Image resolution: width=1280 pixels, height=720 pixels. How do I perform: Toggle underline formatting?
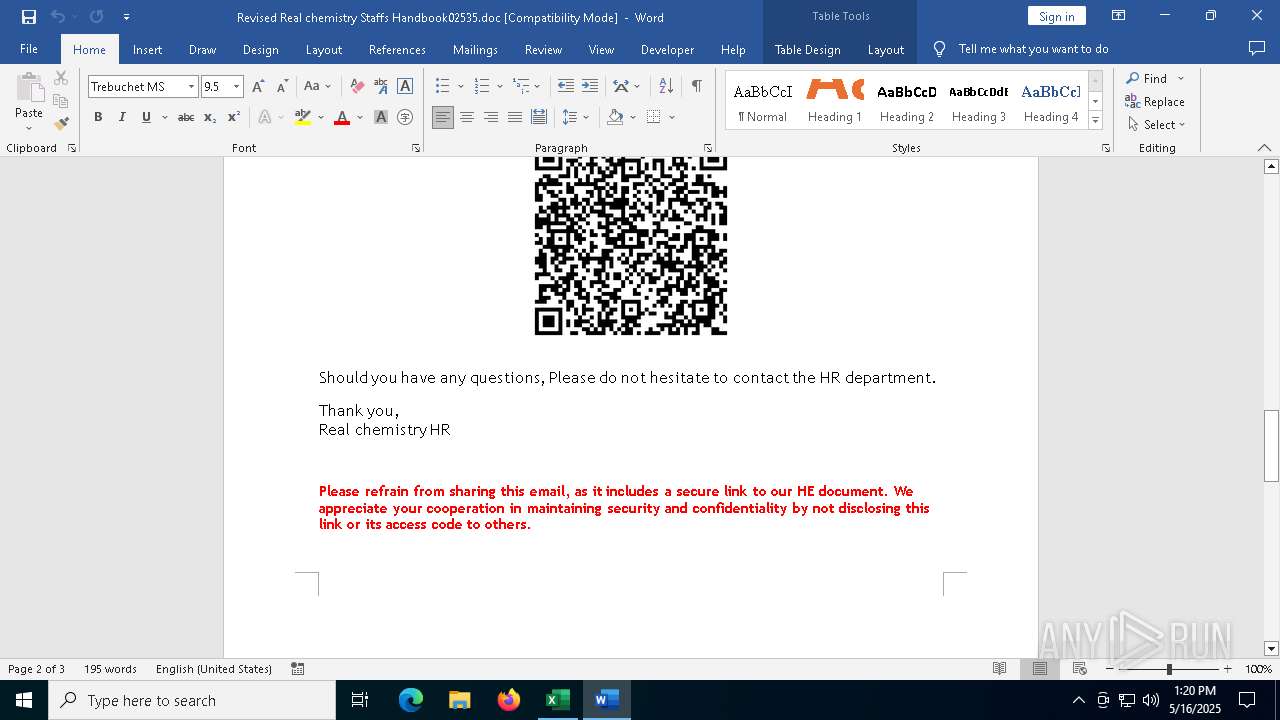[x=146, y=117]
